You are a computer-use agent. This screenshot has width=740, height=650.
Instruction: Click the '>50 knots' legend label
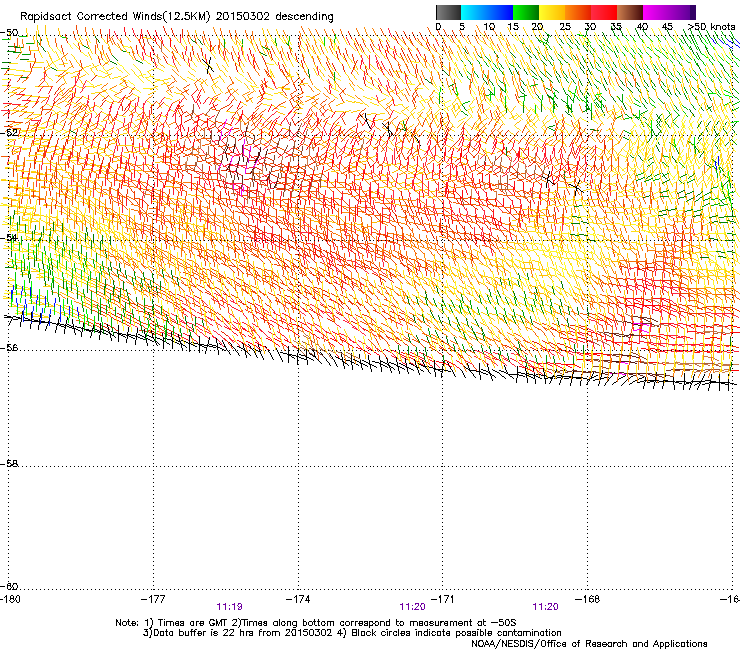point(711,27)
